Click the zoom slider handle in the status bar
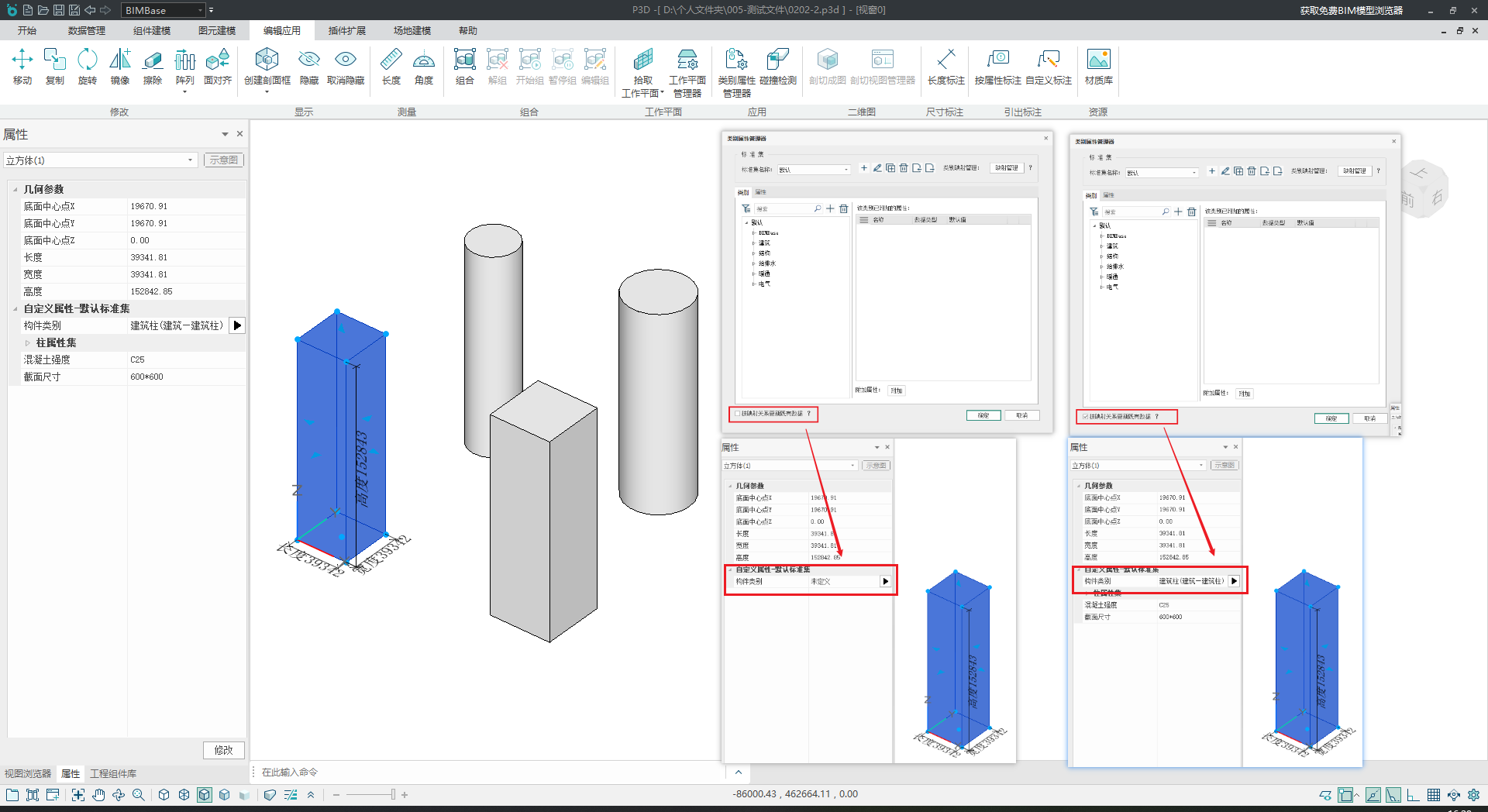 click(393, 795)
